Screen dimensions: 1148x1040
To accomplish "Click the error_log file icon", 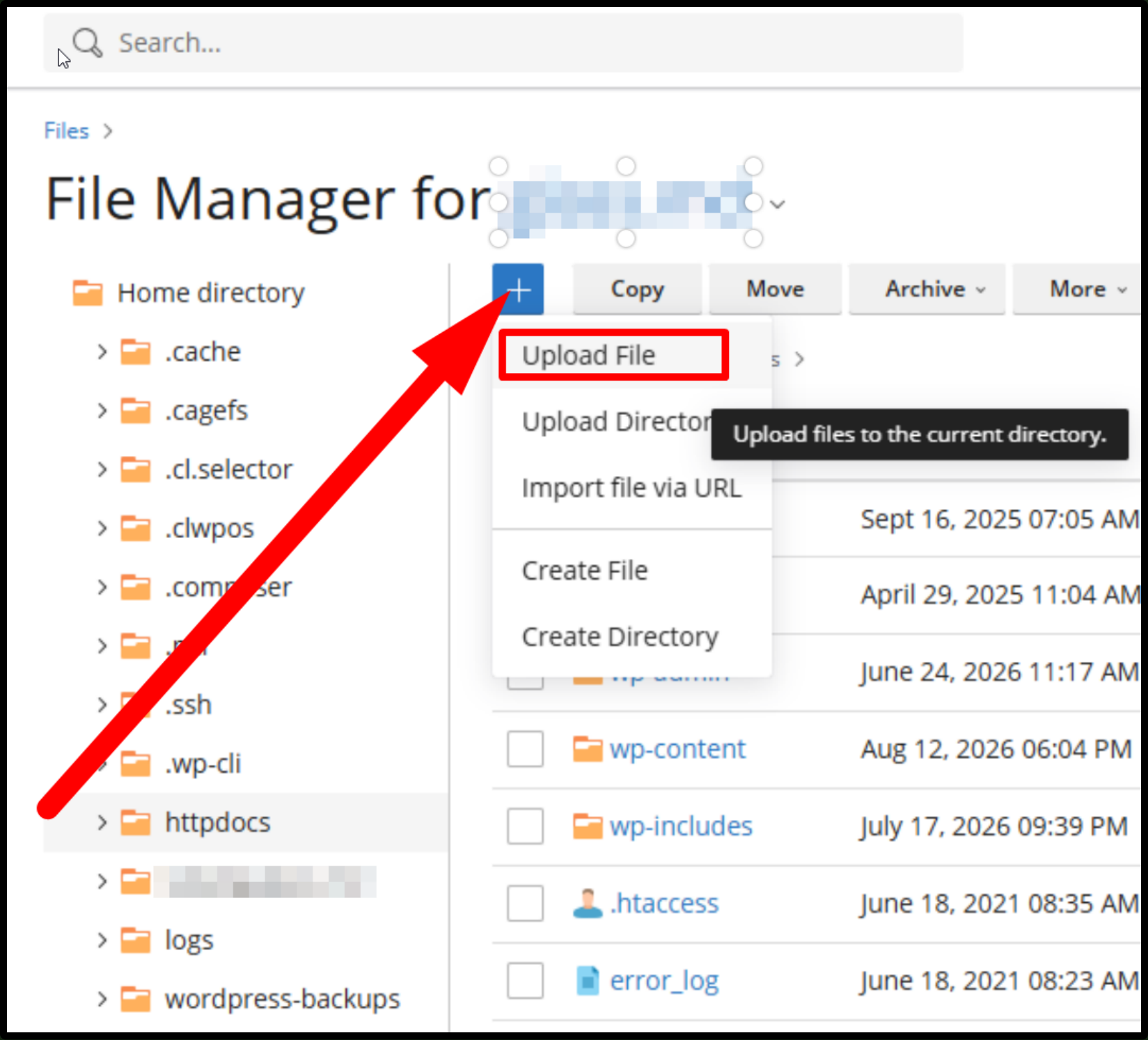I will tap(588, 981).
